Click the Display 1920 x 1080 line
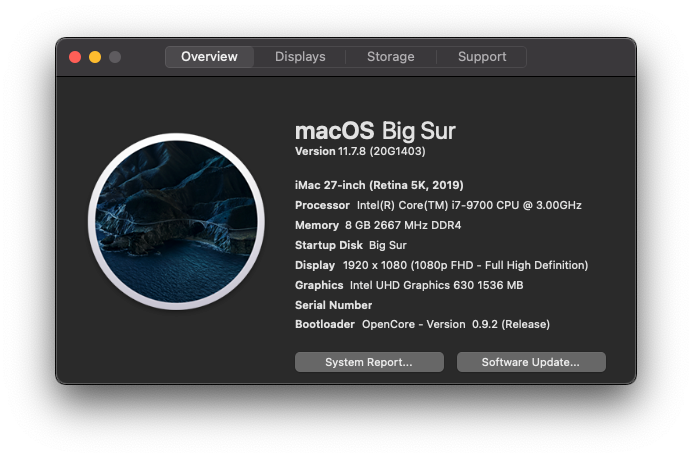The width and height of the screenshot is (692, 458). (441, 265)
